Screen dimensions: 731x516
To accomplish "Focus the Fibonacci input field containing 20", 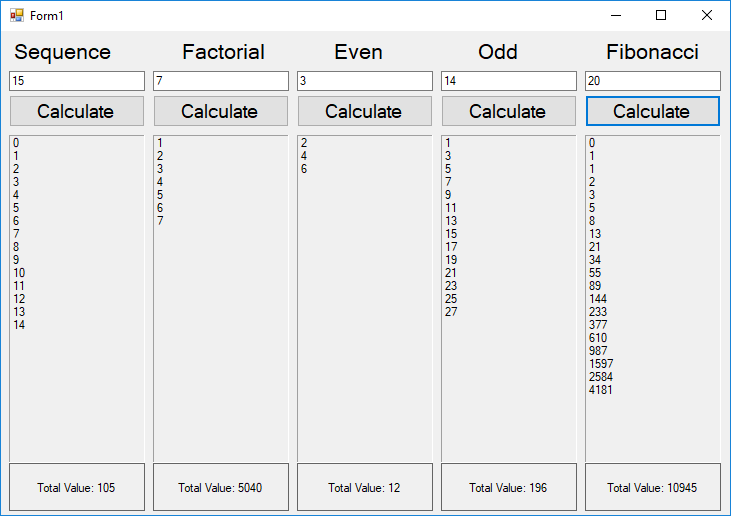I will (x=653, y=81).
